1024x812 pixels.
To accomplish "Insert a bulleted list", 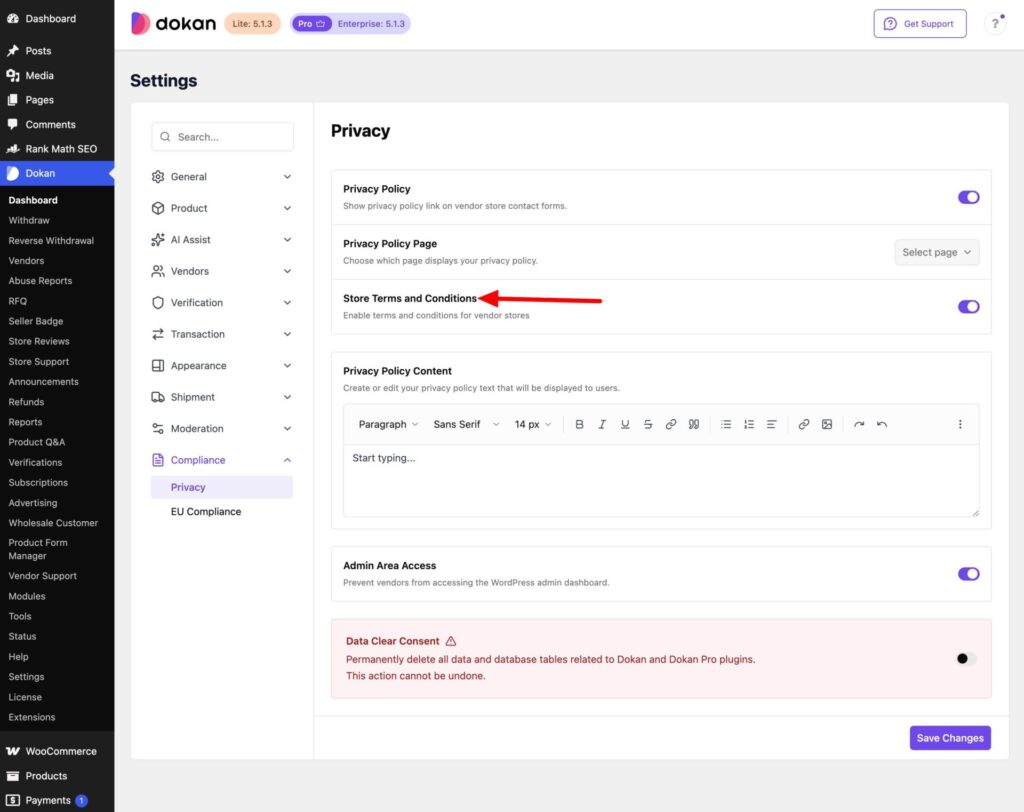I will coord(726,425).
